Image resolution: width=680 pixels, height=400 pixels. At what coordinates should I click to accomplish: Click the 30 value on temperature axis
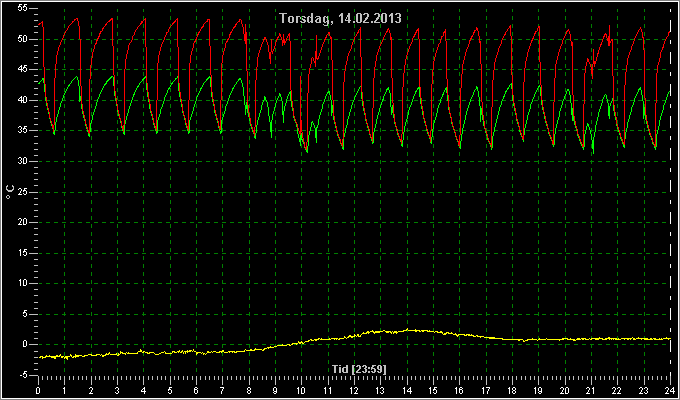click(23, 161)
